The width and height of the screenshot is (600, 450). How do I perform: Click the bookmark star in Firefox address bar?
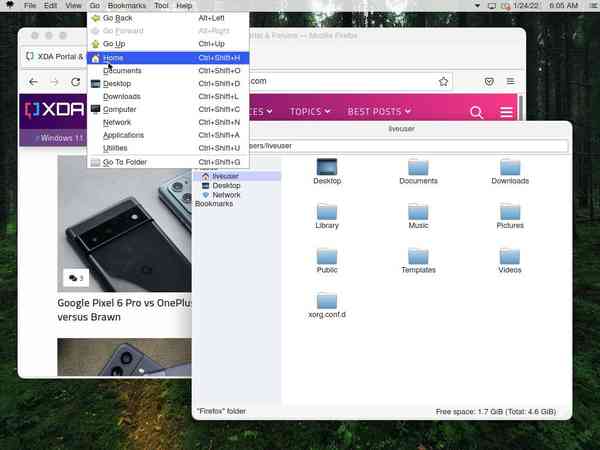click(443, 82)
